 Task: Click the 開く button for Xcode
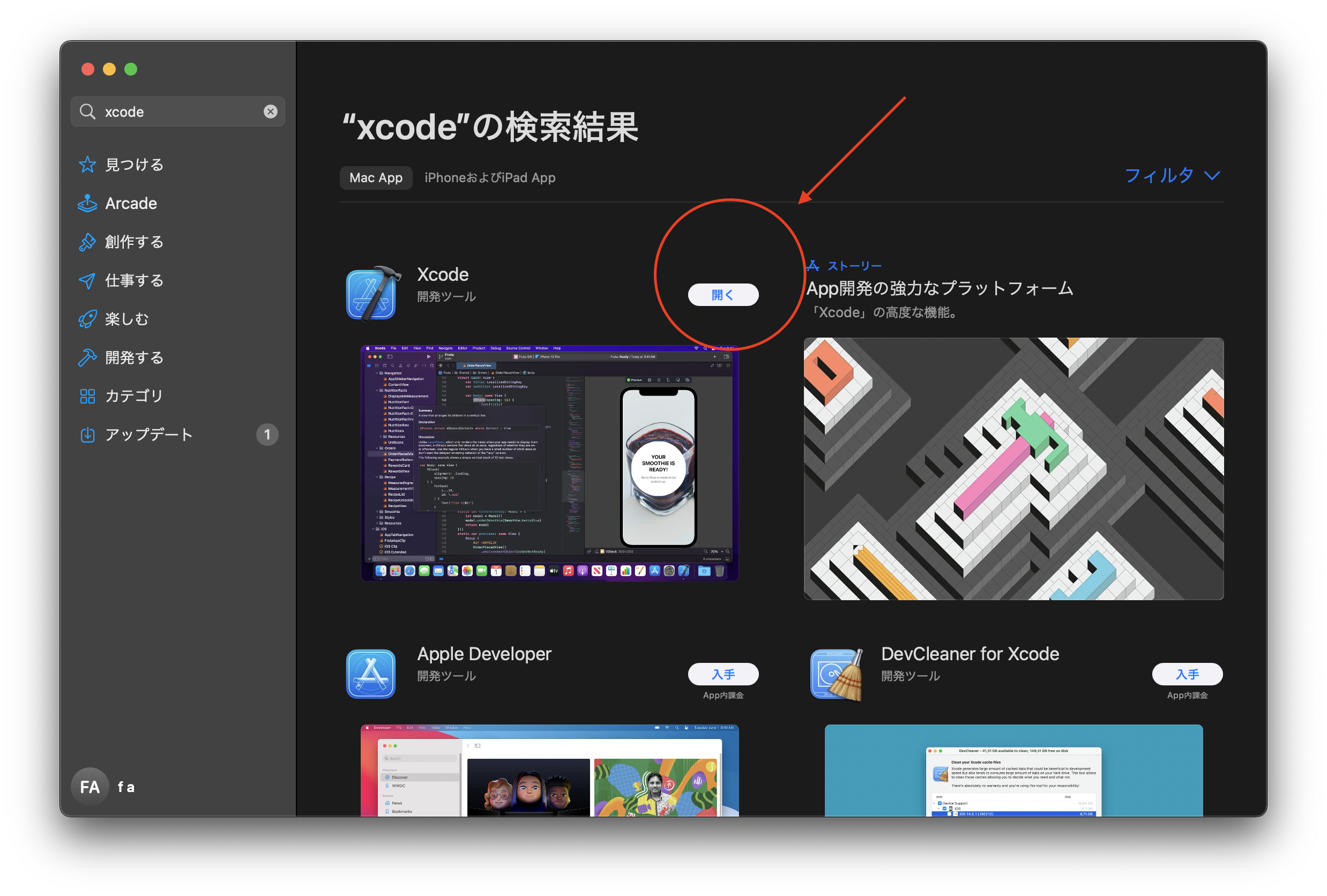click(x=723, y=295)
